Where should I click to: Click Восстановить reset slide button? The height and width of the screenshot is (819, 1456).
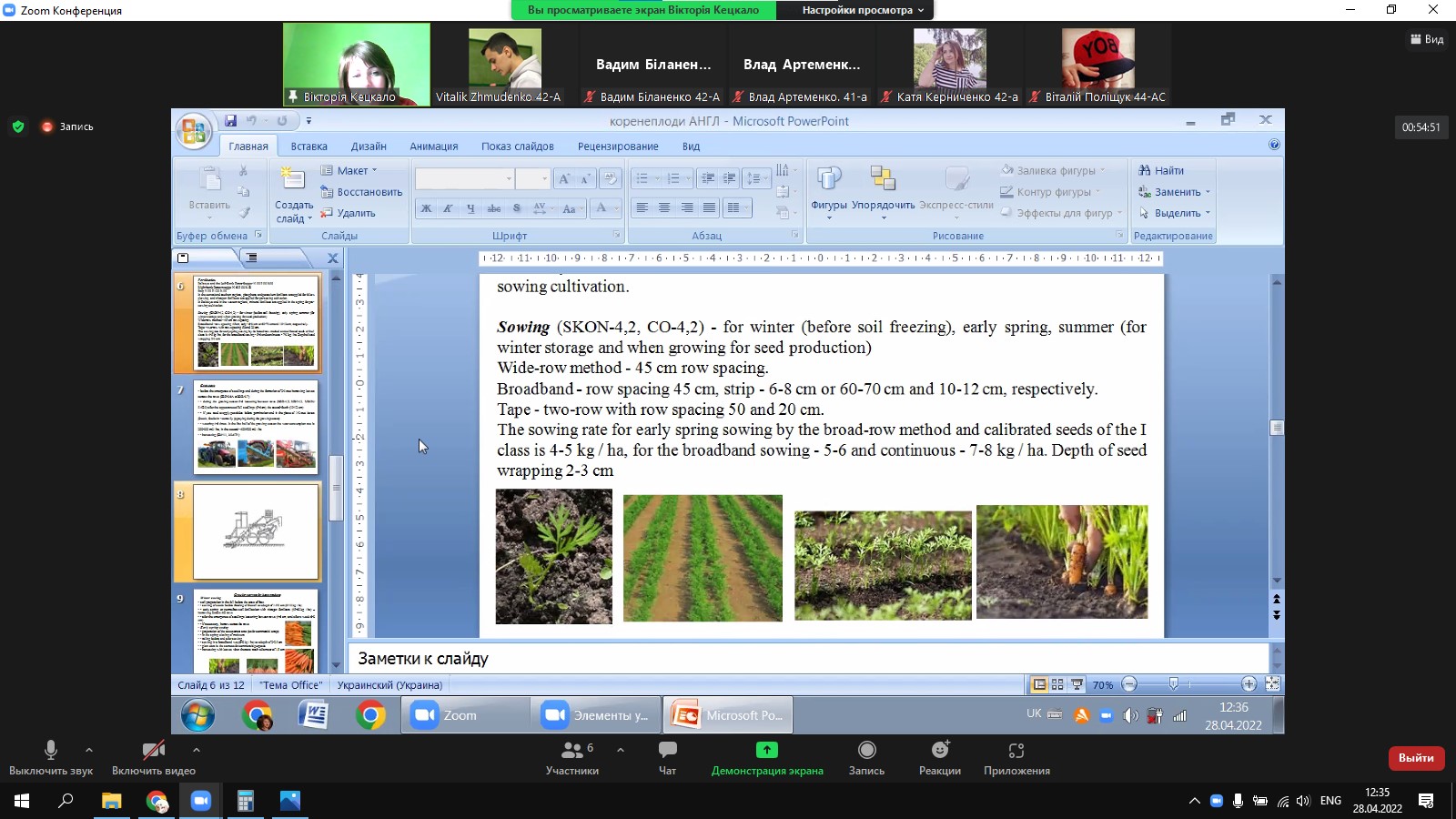coord(361,192)
